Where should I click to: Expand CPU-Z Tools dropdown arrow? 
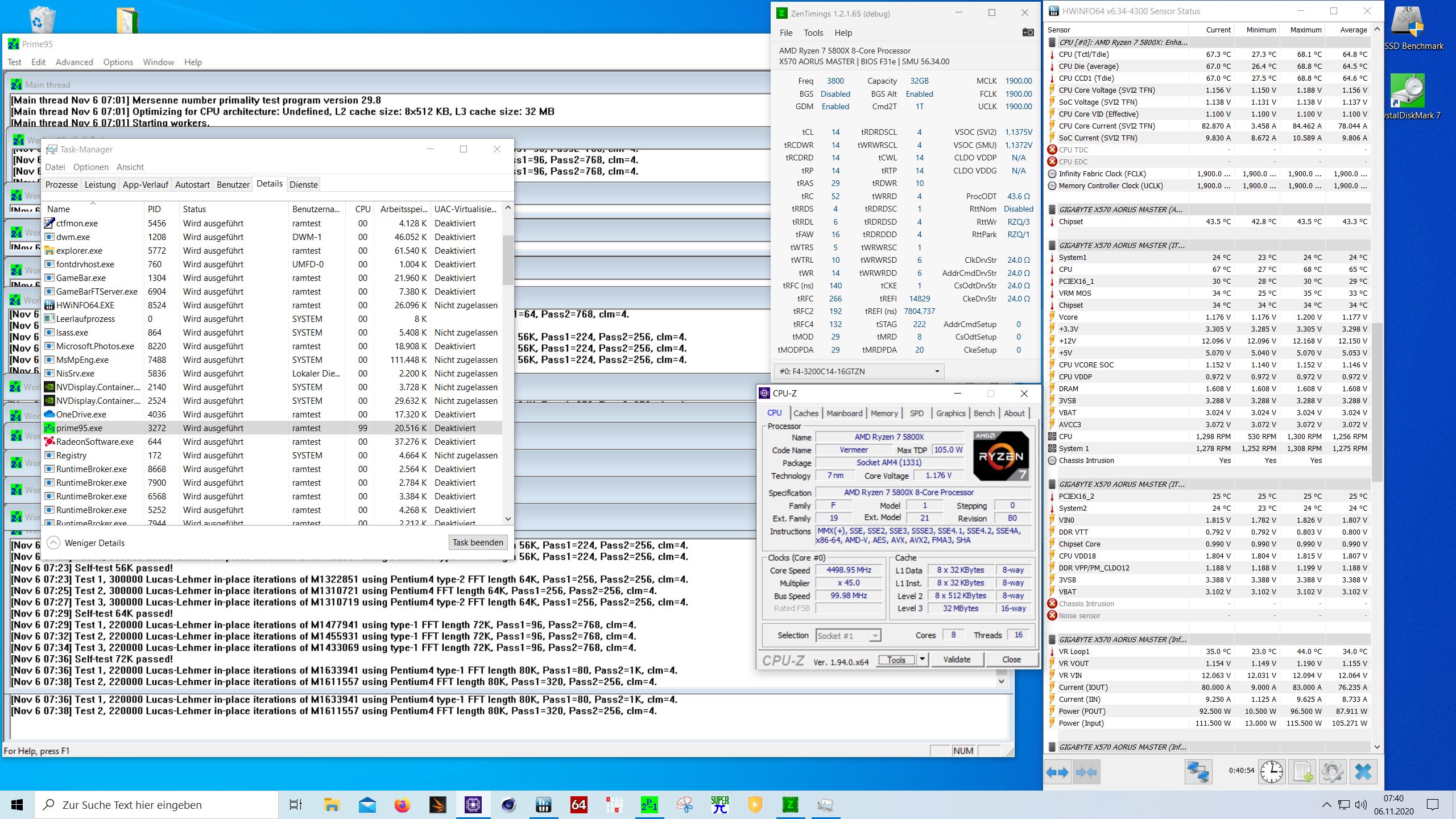923,659
